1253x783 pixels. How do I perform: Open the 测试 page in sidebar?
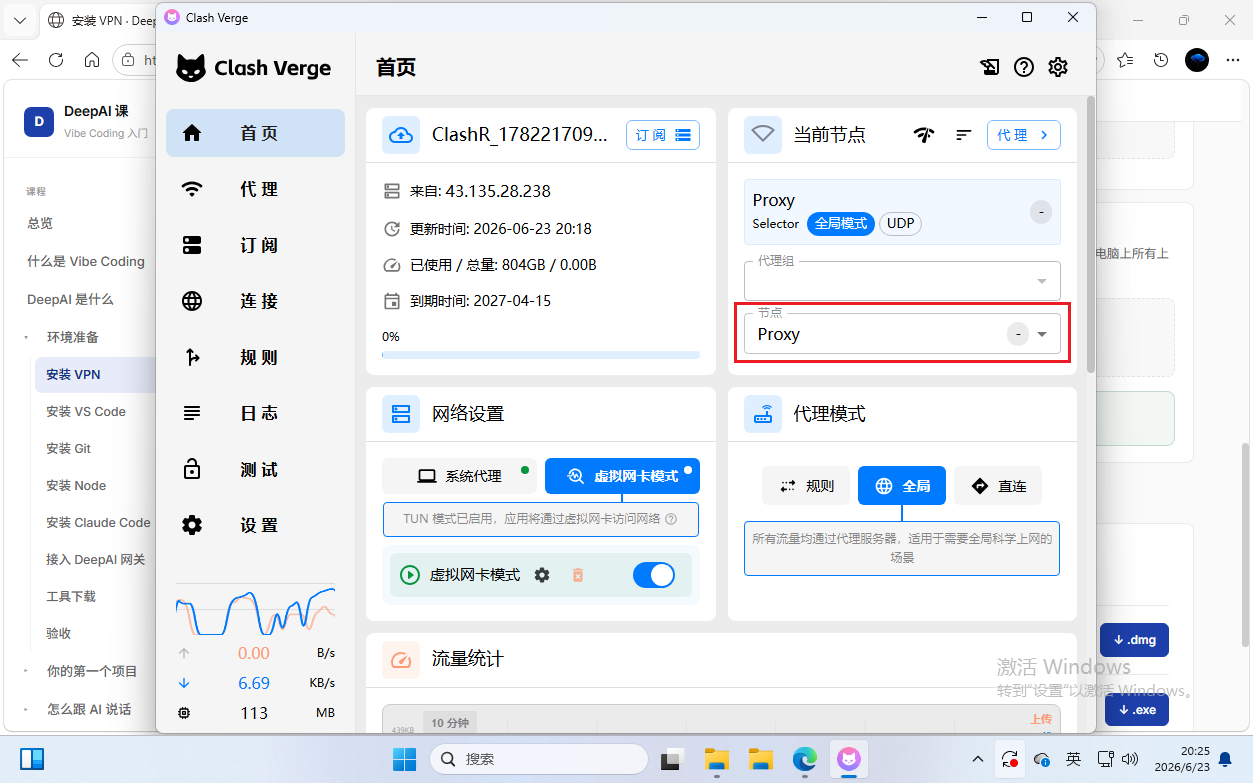(x=255, y=469)
